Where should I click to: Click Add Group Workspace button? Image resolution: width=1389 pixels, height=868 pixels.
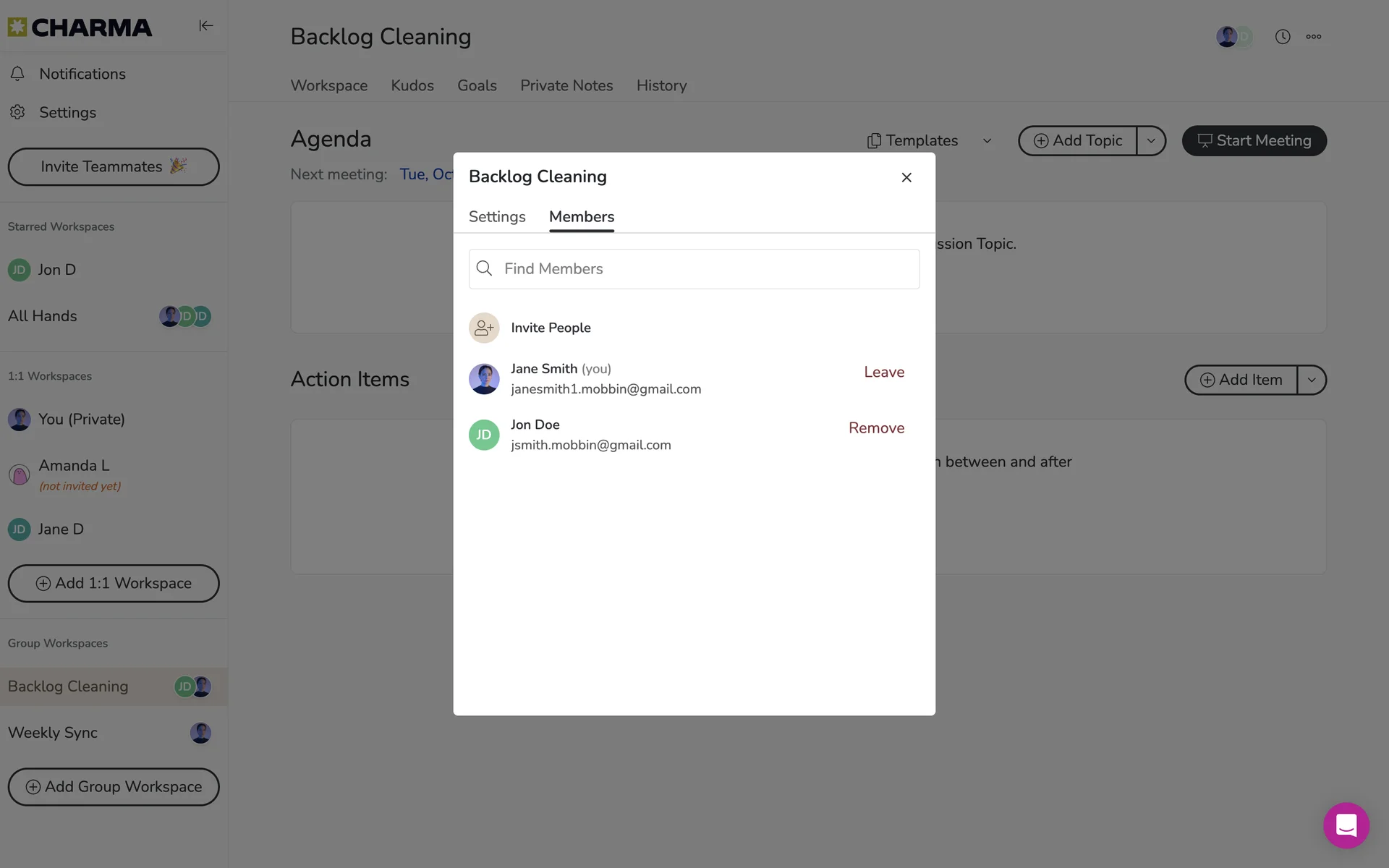point(114,787)
